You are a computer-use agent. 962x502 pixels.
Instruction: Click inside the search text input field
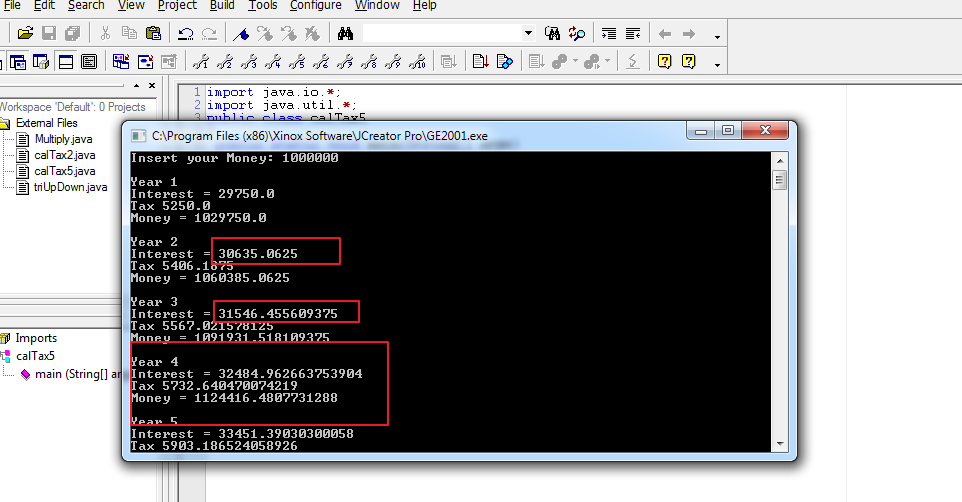coord(442,33)
